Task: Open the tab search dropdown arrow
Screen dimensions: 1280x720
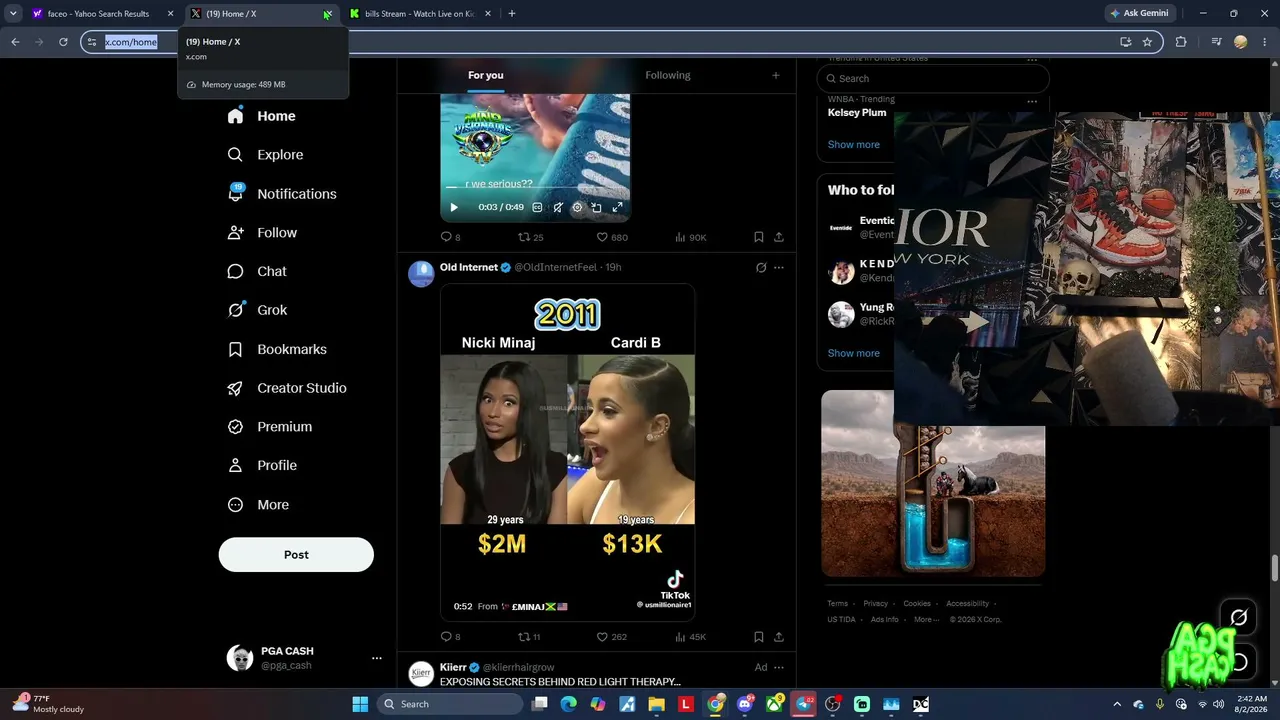Action: pos(13,14)
